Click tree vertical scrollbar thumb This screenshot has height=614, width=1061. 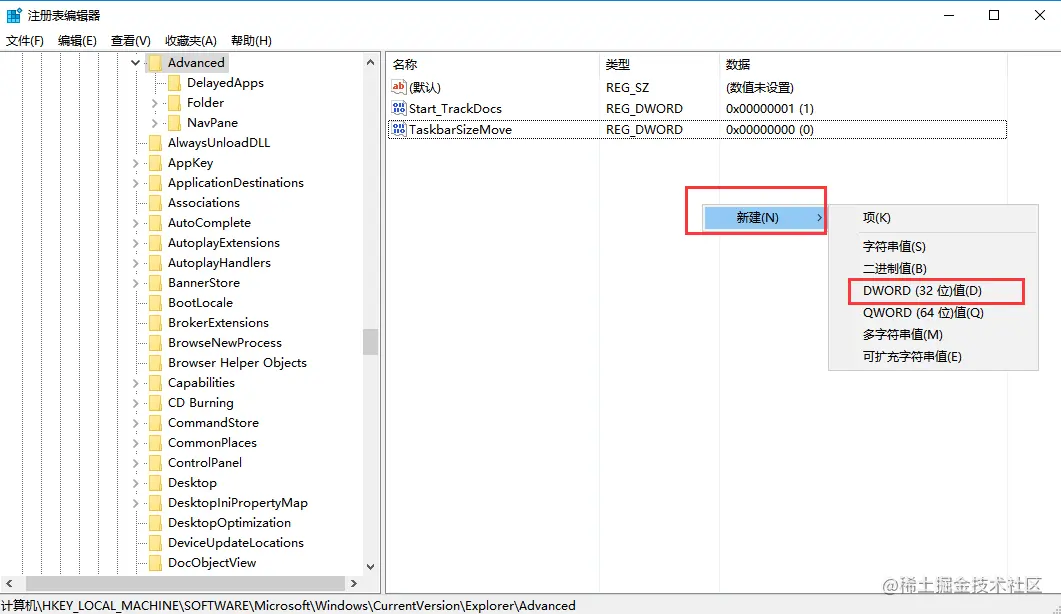point(370,342)
